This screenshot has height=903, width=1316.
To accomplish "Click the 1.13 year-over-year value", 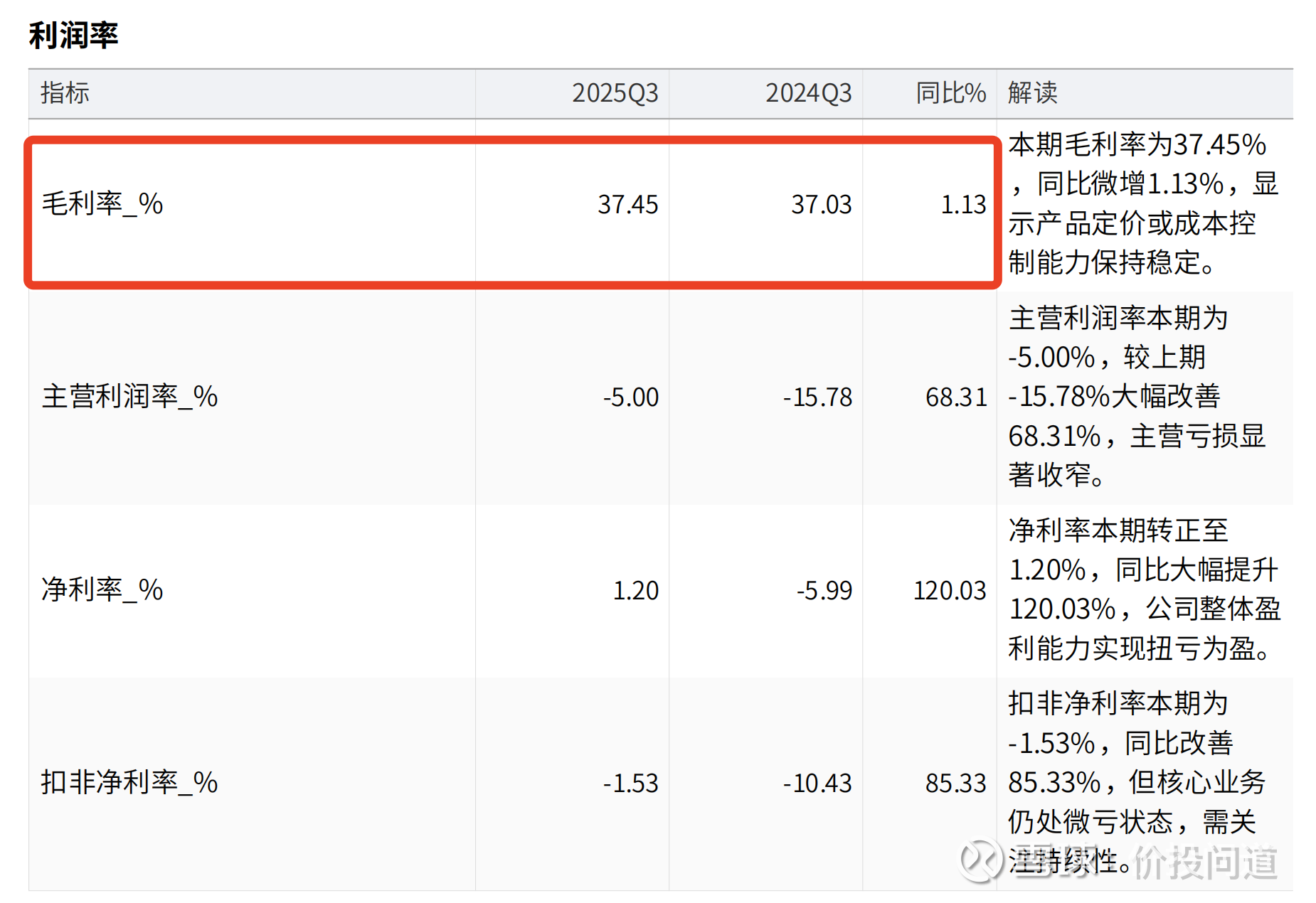I will click(x=964, y=205).
